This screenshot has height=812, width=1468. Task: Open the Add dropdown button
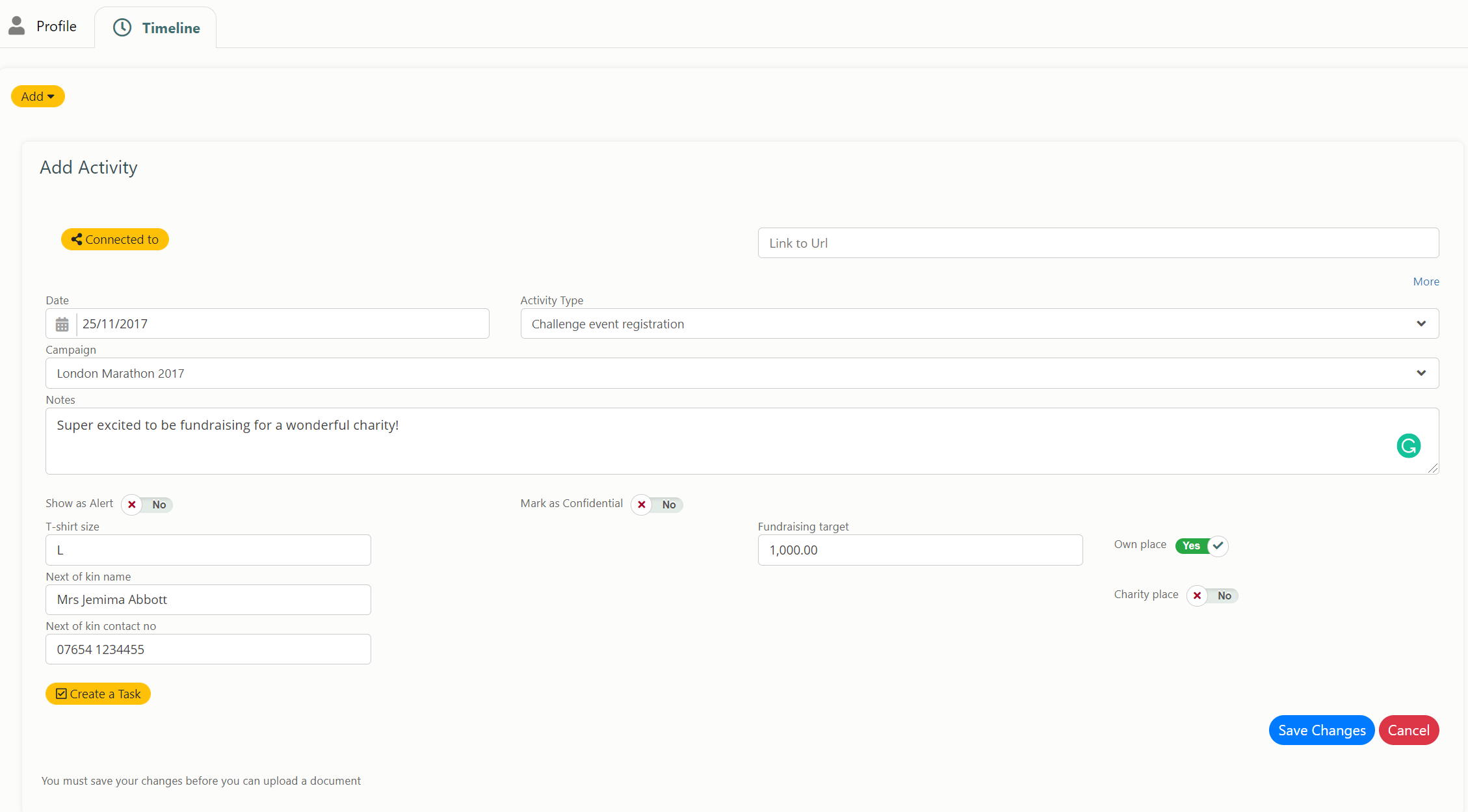tap(38, 96)
